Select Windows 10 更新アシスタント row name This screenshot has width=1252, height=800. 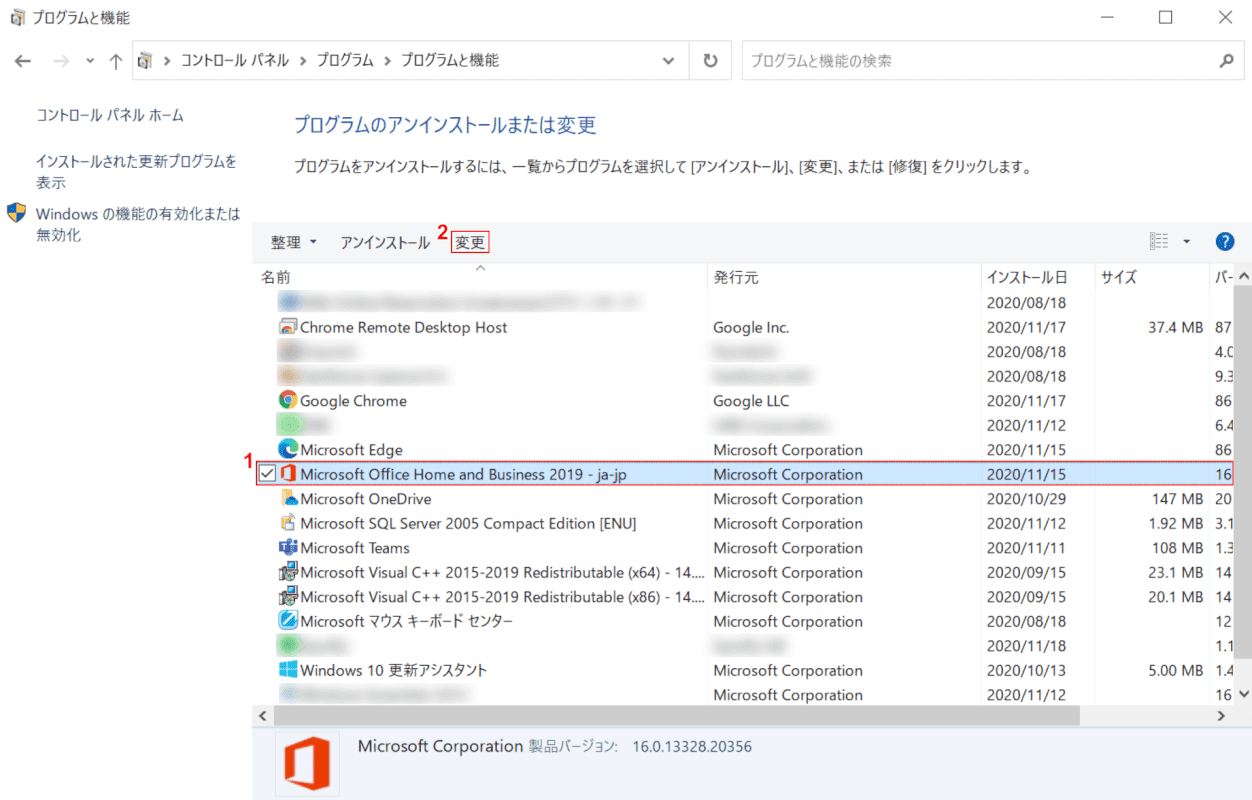(x=394, y=670)
